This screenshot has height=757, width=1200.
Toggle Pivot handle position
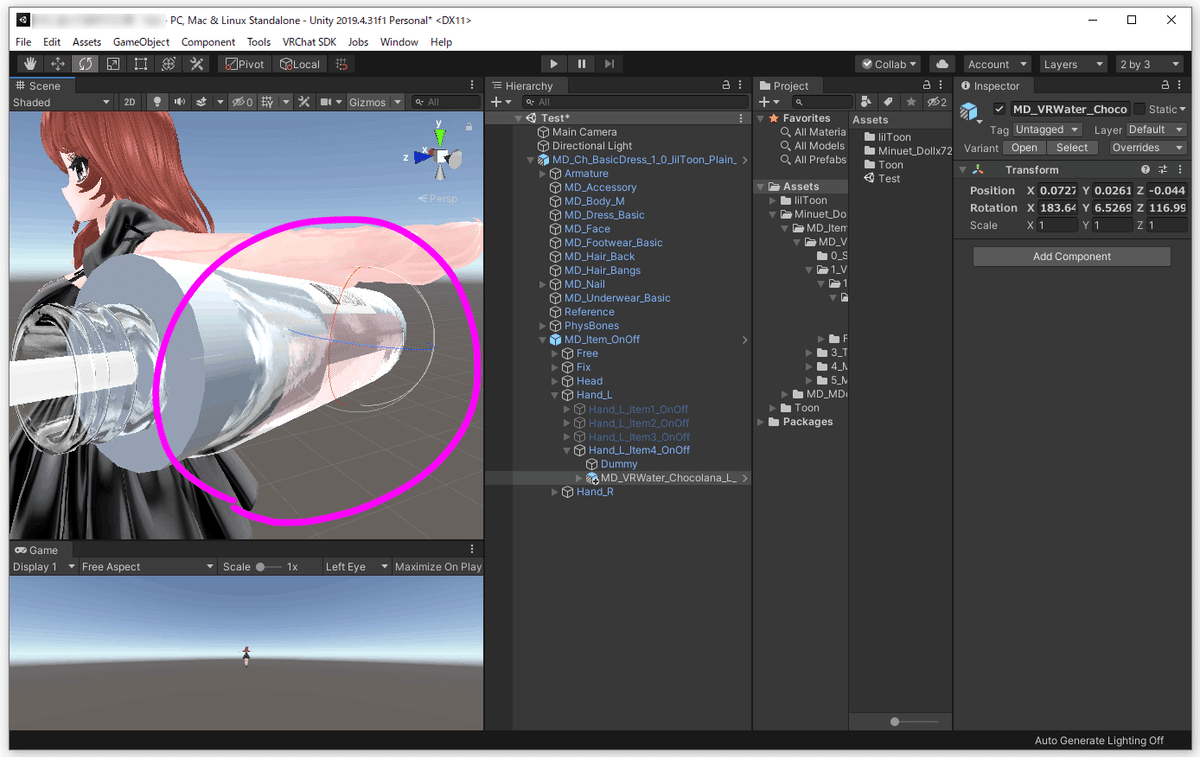pos(244,64)
